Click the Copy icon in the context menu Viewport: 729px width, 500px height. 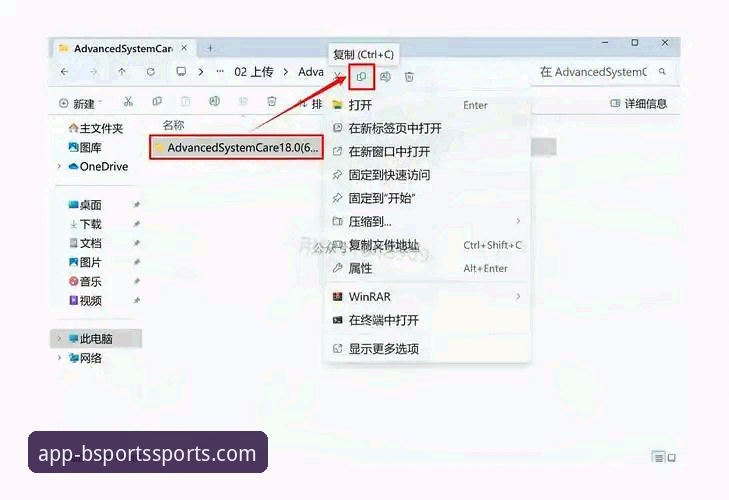(361, 77)
